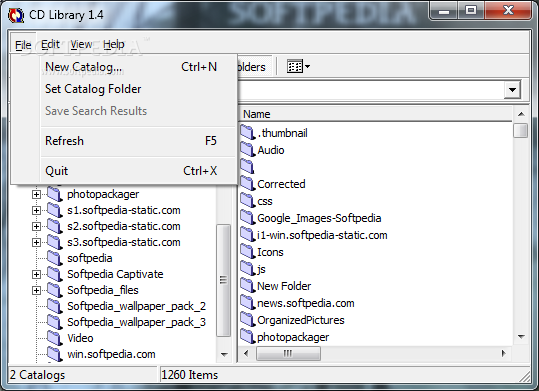Open the Edit menu
The height and width of the screenshot is (391, 539).
[x=50, y=44]
